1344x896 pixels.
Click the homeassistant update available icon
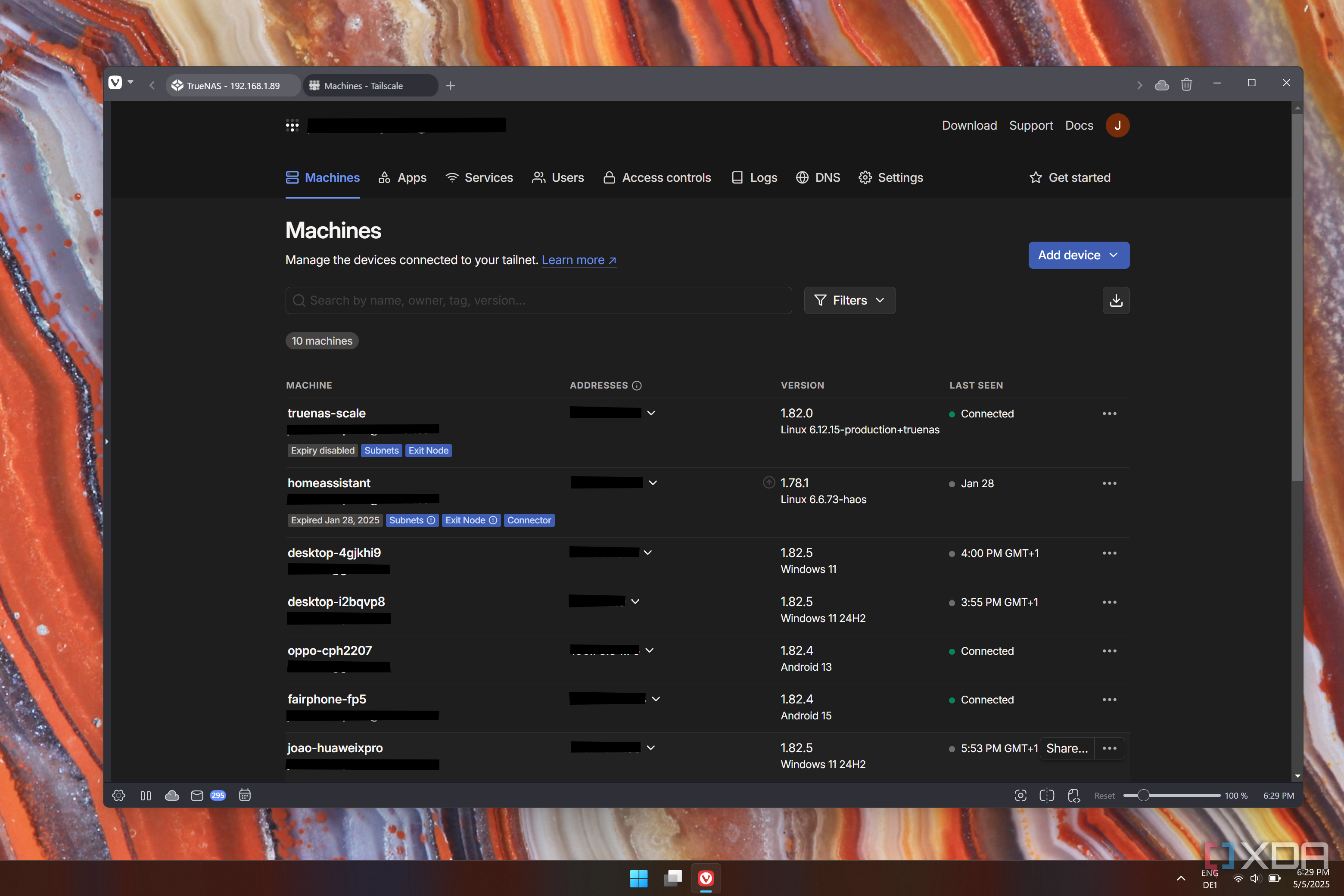[768, 483]
